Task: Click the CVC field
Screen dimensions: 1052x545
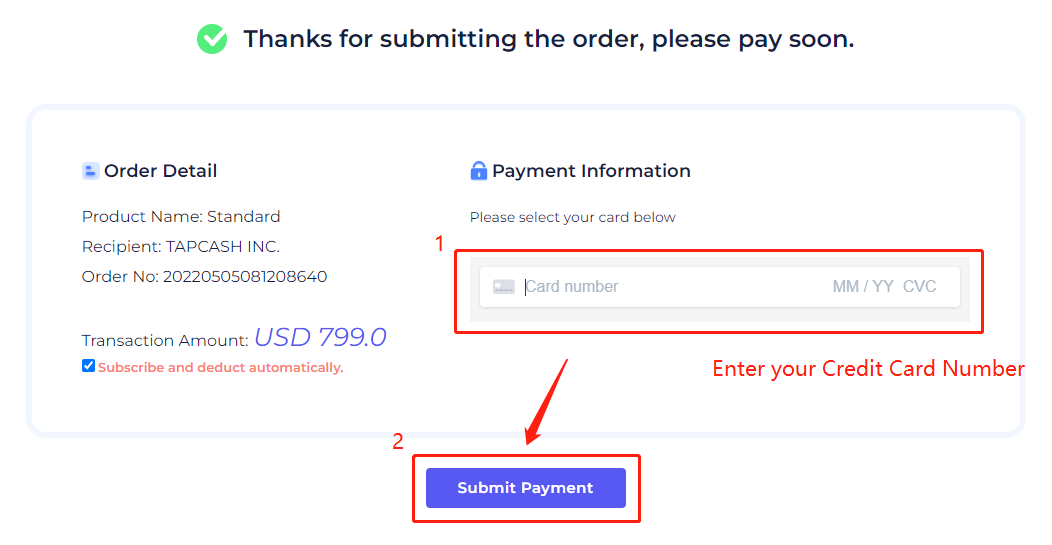Action: pos(920,287)
